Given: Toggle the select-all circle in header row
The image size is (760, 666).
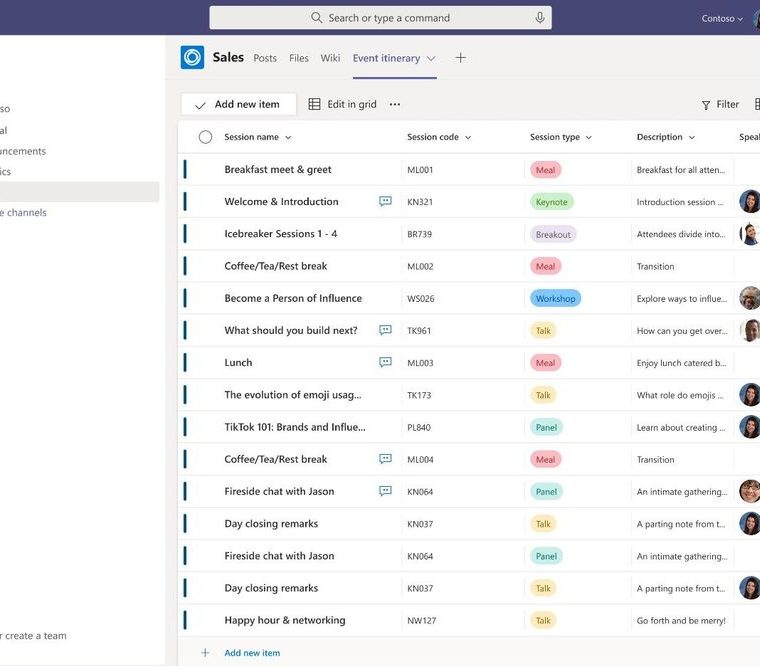Looking at the screenshot, I should click(x=205, y=137).
